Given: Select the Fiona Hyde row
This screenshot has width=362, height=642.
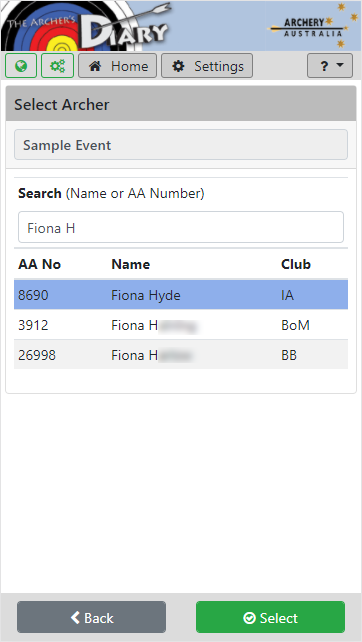Looking at the screenshot, I should click(x=181, y=295).
